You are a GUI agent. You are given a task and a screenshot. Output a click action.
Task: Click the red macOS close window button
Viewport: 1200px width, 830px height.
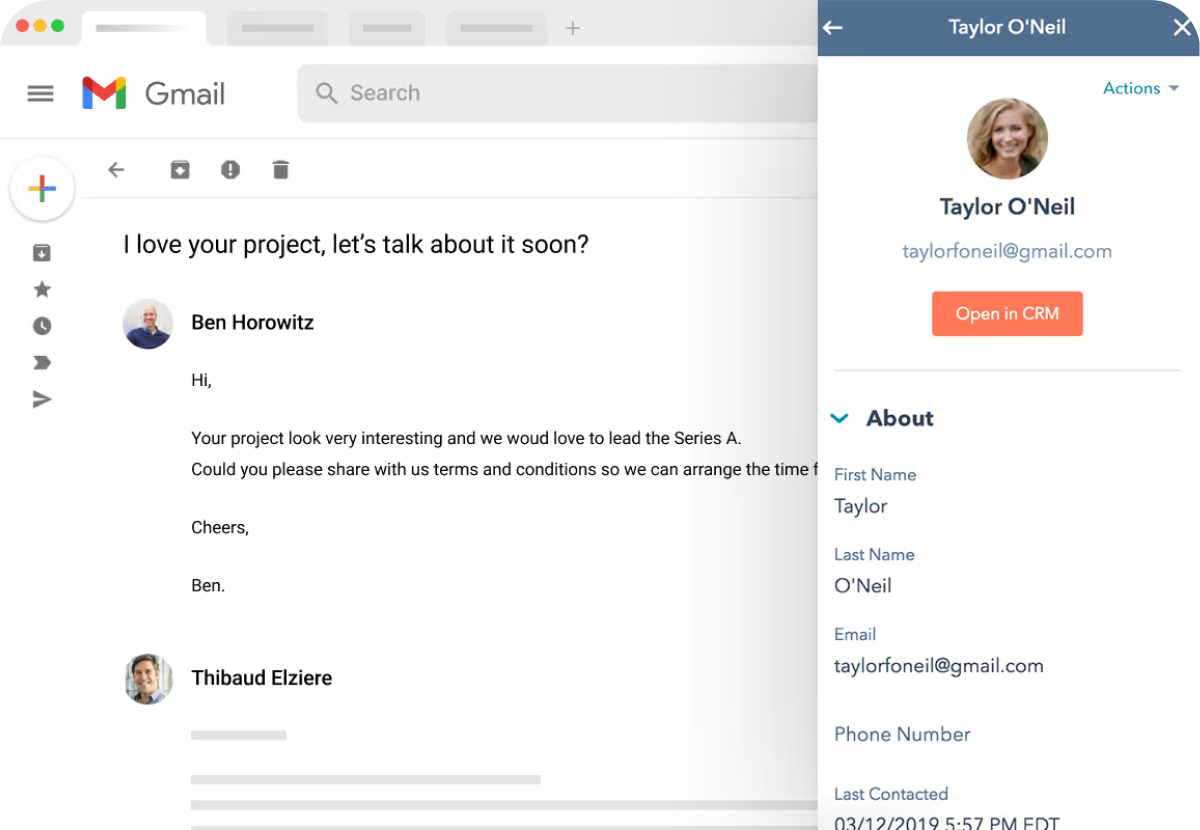click(23, 26)
